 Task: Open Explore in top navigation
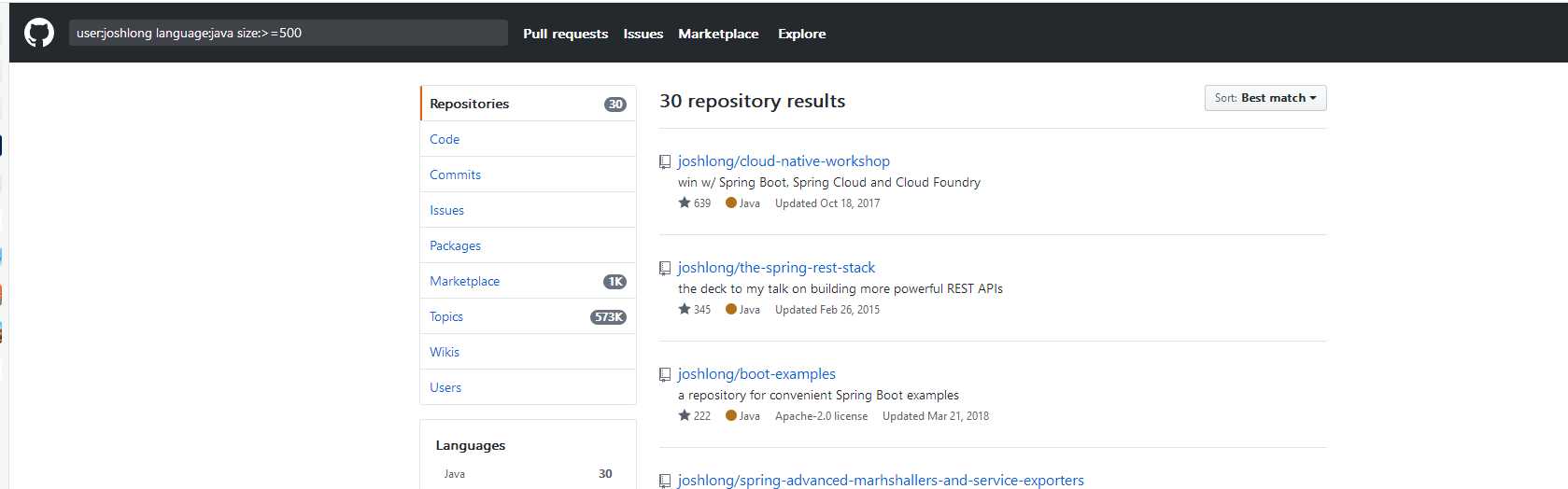802,34
